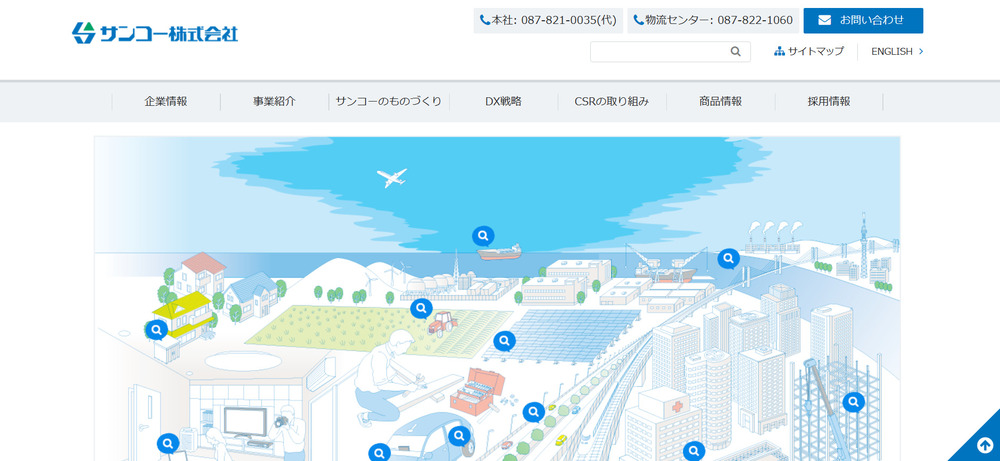Viewport: 1000px width, 461px height.
Task: Click the search magnifier icon in search box
Action: pyautogui.click(x=735, y=52)
